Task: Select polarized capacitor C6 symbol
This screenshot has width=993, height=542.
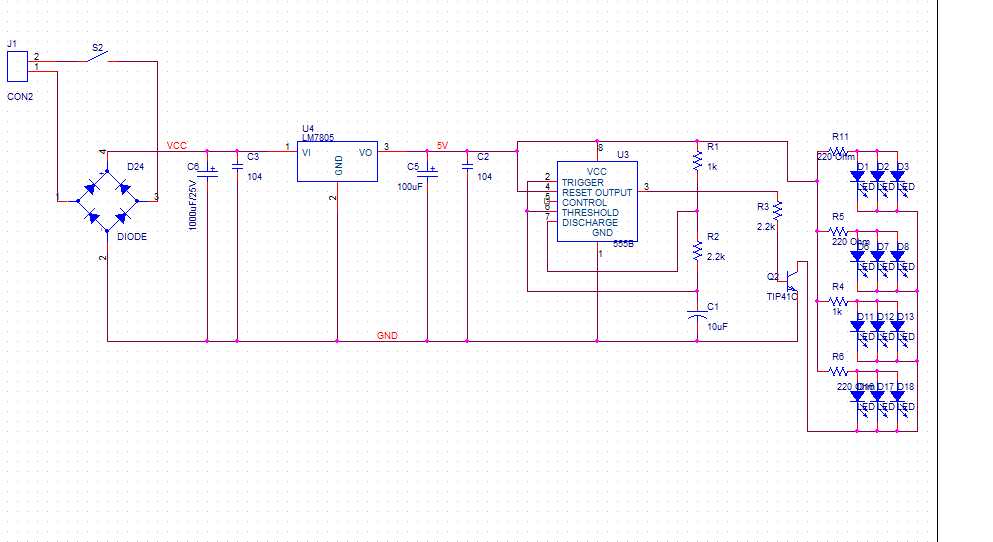Action: [x=207, y=173]
